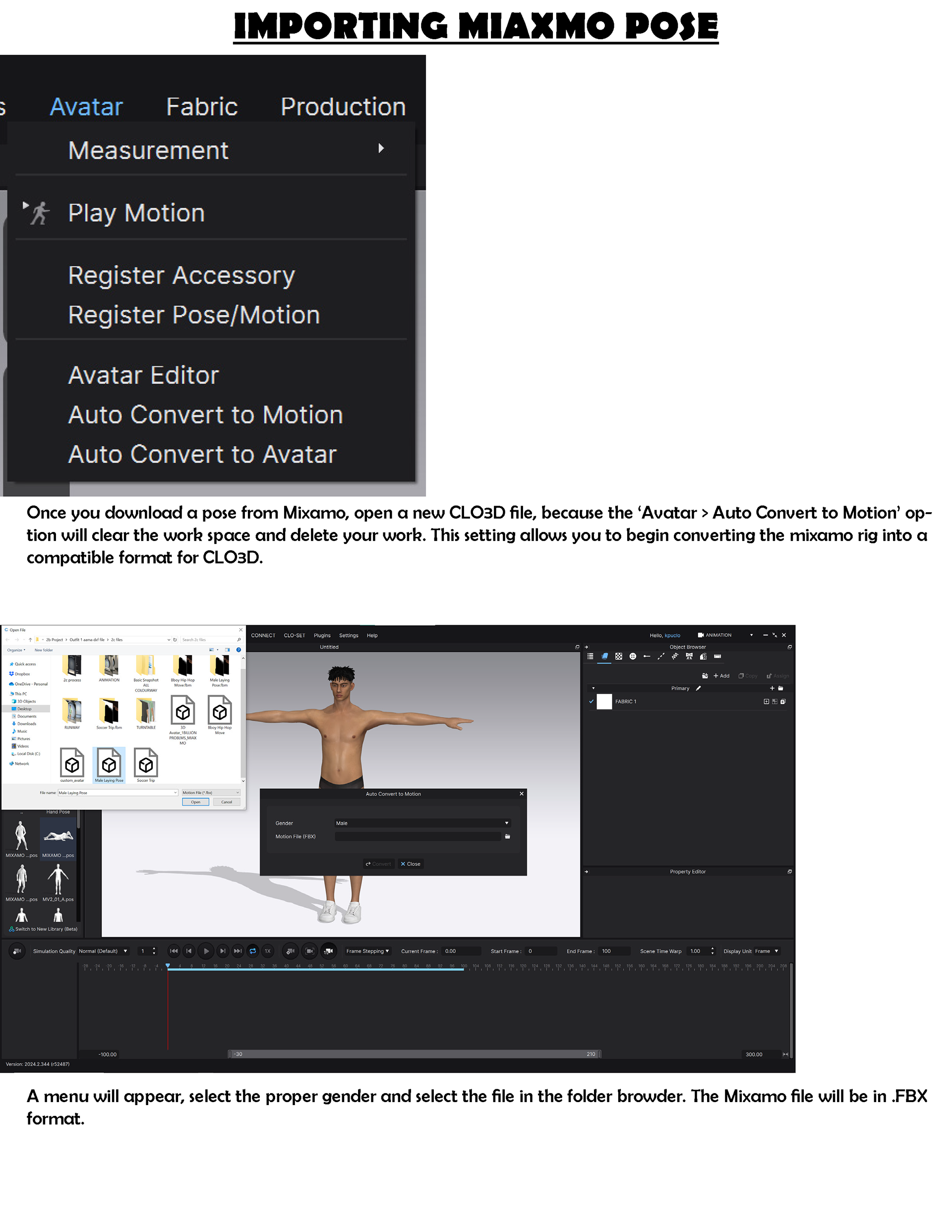Select Male Laying Pose file
Image resolution: width=952 pixels, height=1232 pixels.
pos(109,765)
